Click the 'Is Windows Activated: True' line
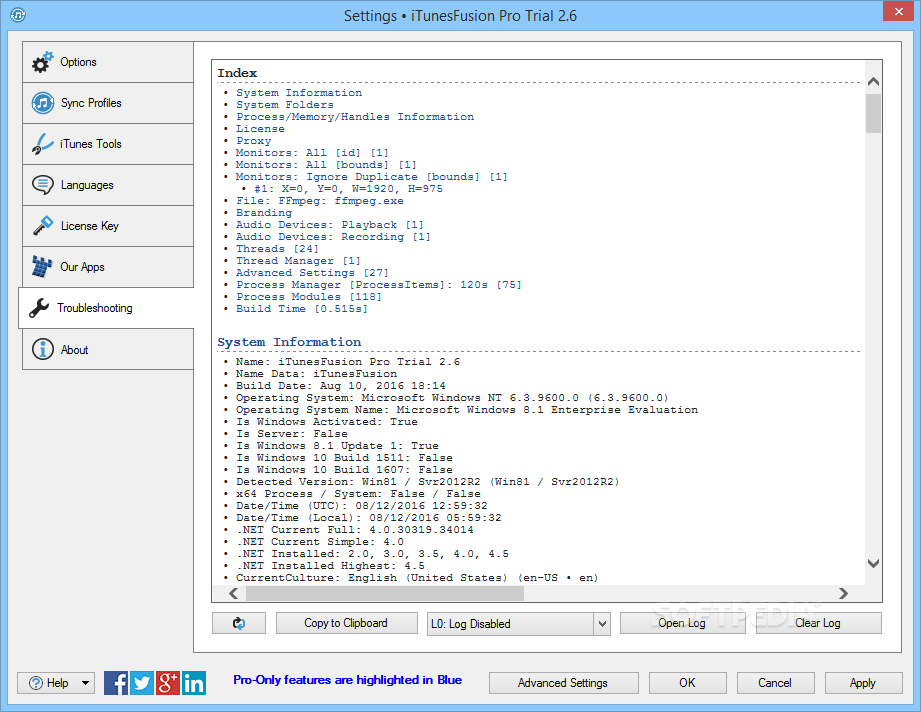921x712 pixels. 327,422
